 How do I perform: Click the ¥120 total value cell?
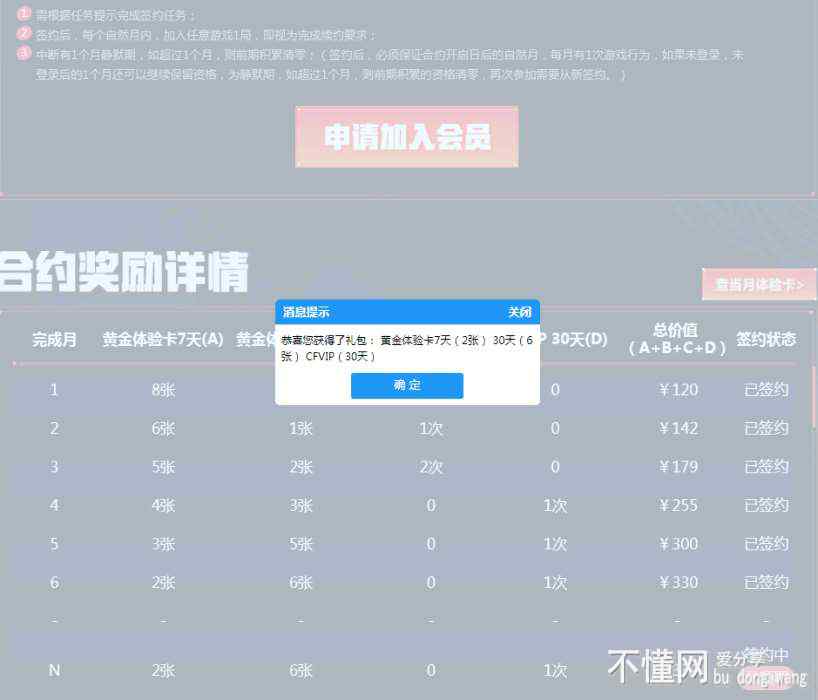[678, 390]
